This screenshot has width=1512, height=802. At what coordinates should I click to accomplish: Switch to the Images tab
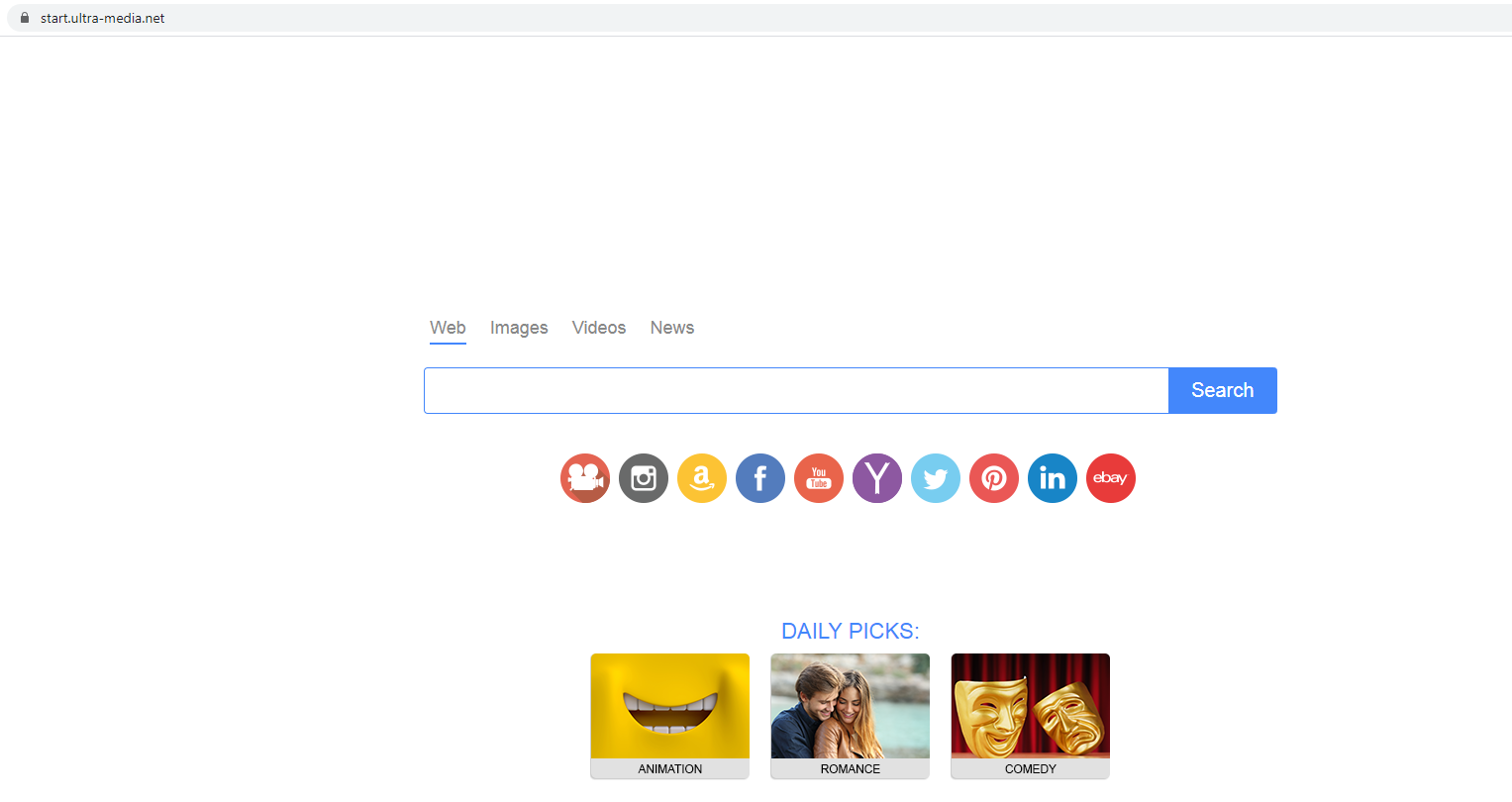pos(519,328)
